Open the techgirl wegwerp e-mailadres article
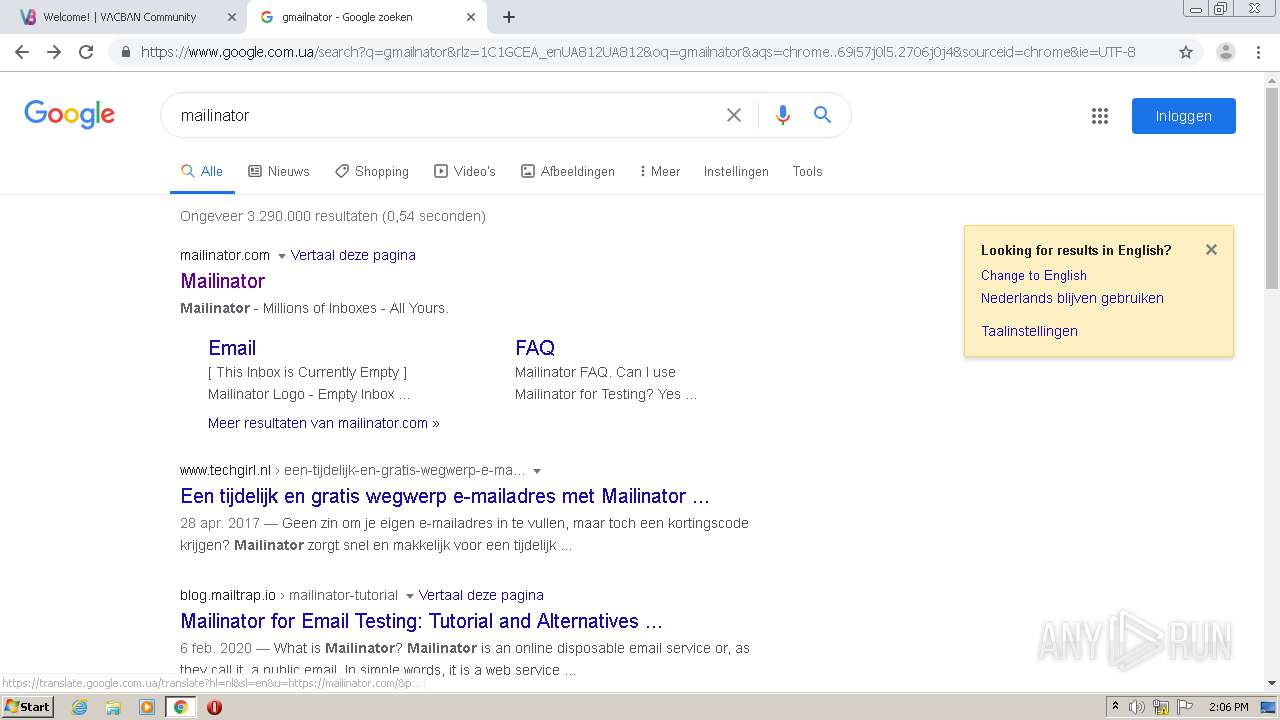The height and width of the screenshot is (720, 1280). pos(445,496)
